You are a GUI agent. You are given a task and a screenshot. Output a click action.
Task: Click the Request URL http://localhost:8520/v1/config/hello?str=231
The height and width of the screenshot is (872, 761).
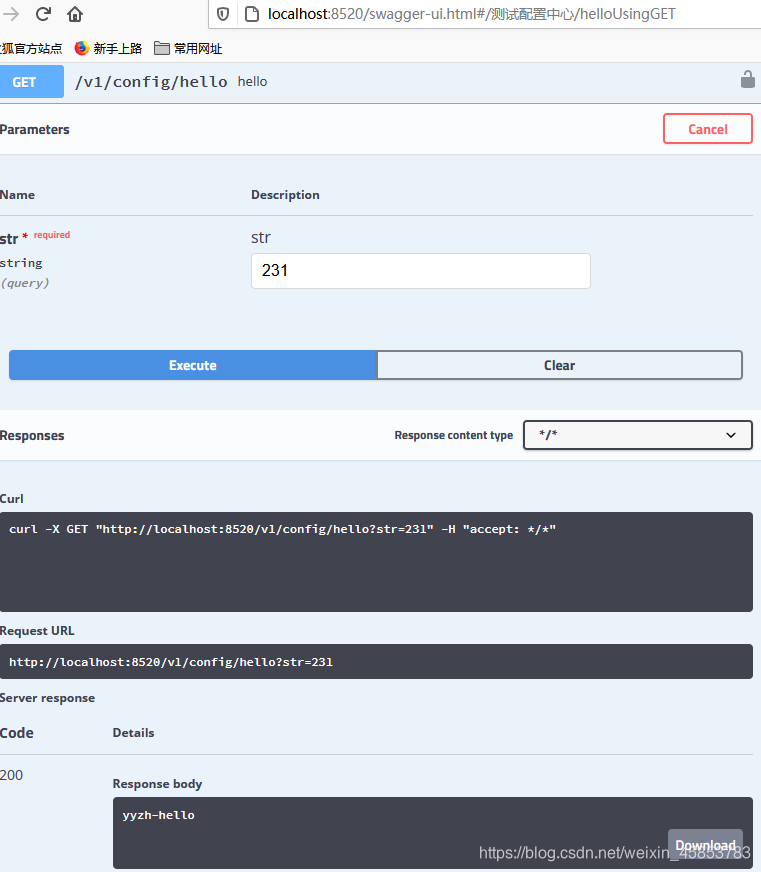coord(171,662)
